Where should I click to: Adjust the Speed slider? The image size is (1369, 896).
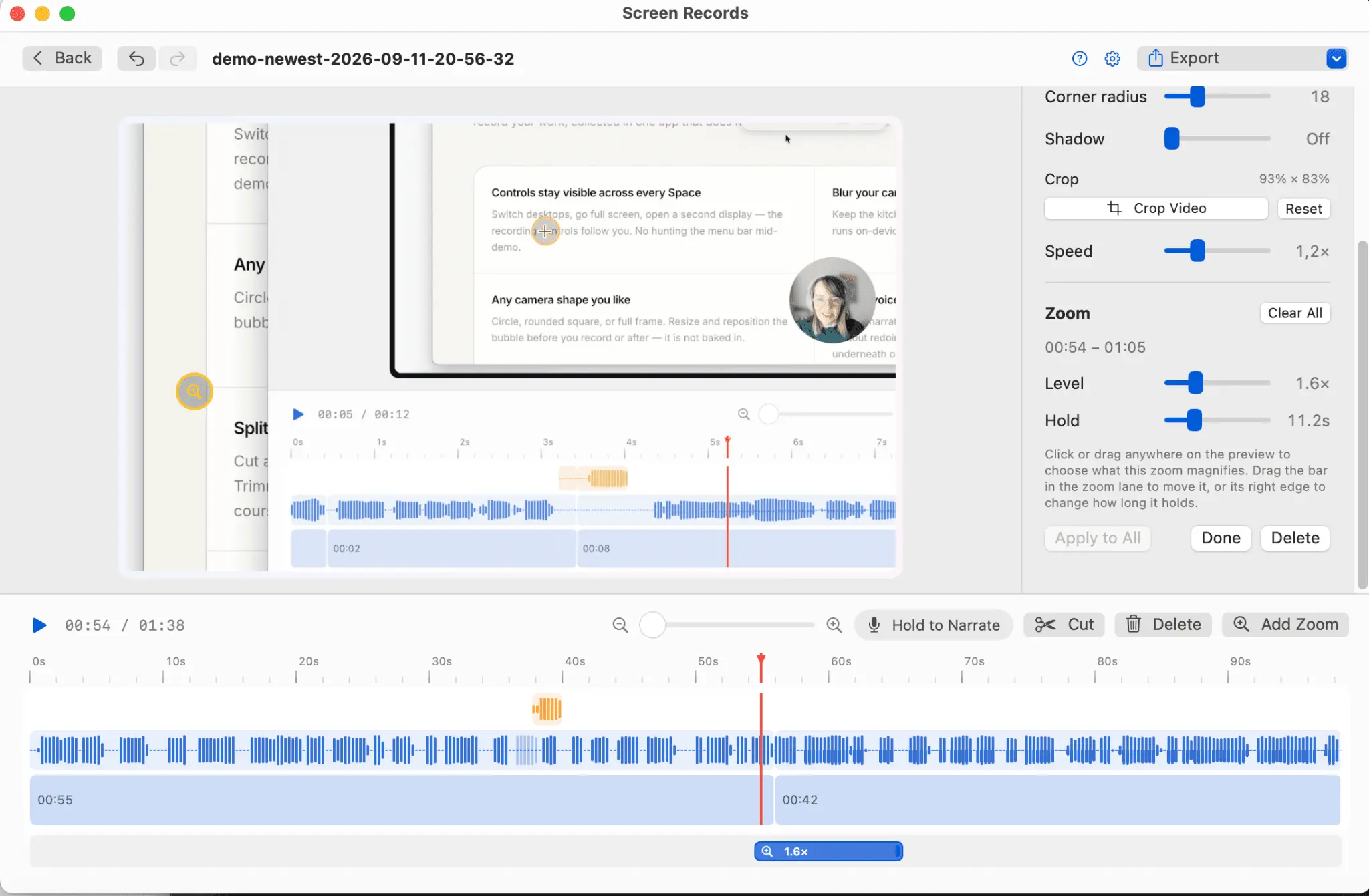1197,251
